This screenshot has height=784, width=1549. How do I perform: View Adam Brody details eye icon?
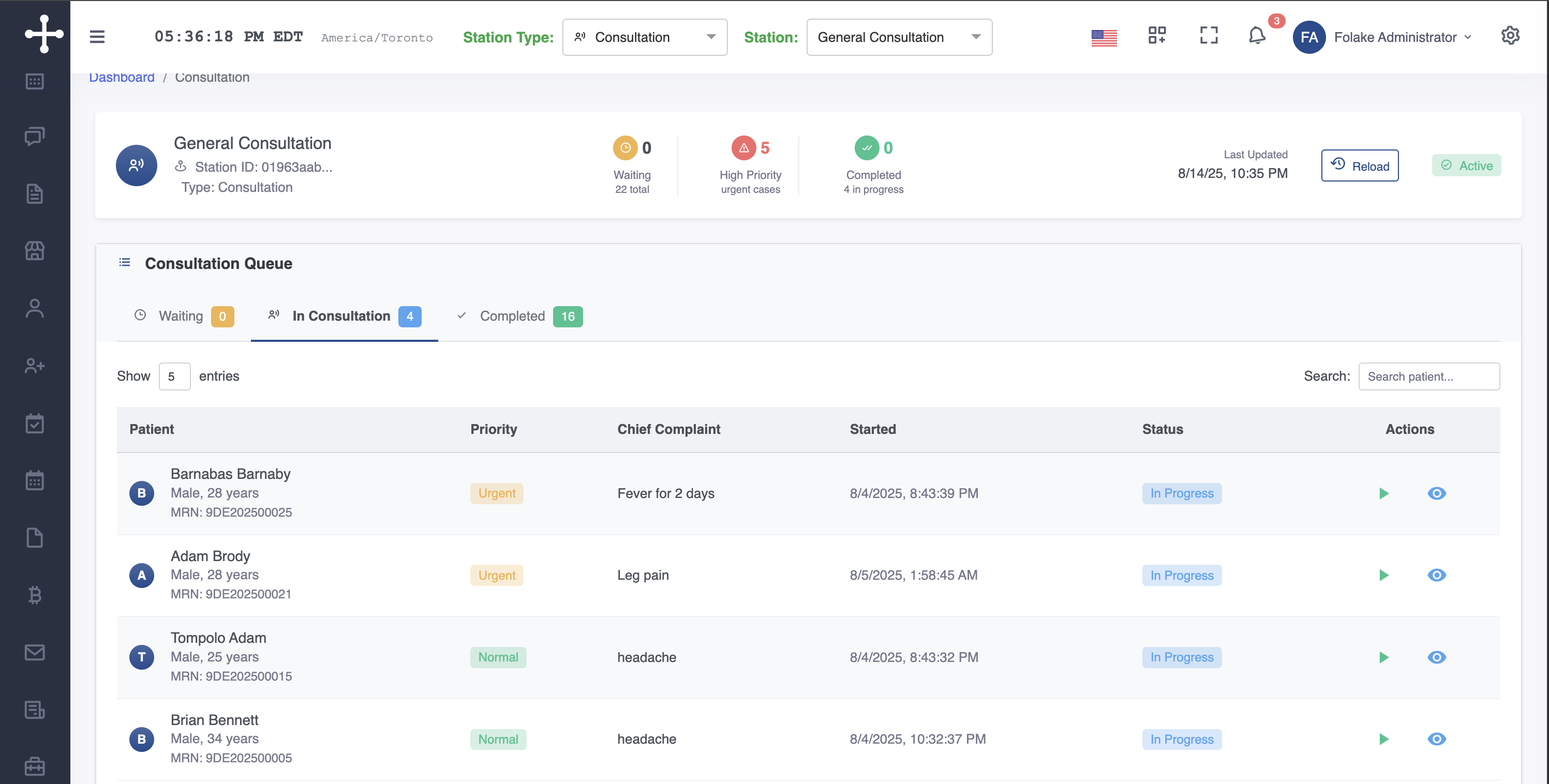pyautogui.click(x=1436, y=576)
